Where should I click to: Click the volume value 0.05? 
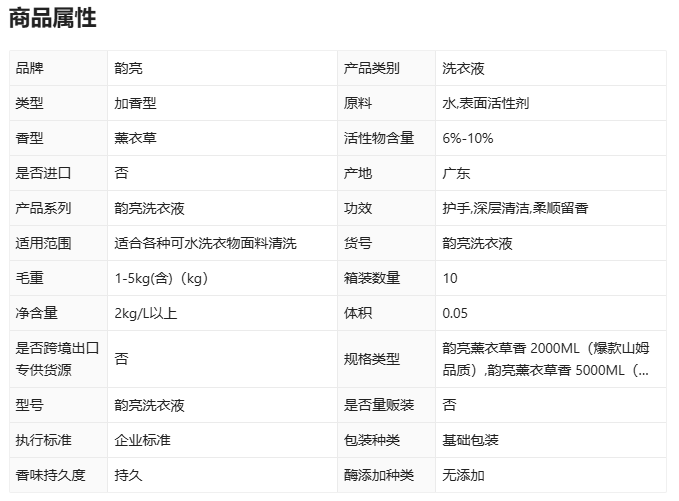455,313
